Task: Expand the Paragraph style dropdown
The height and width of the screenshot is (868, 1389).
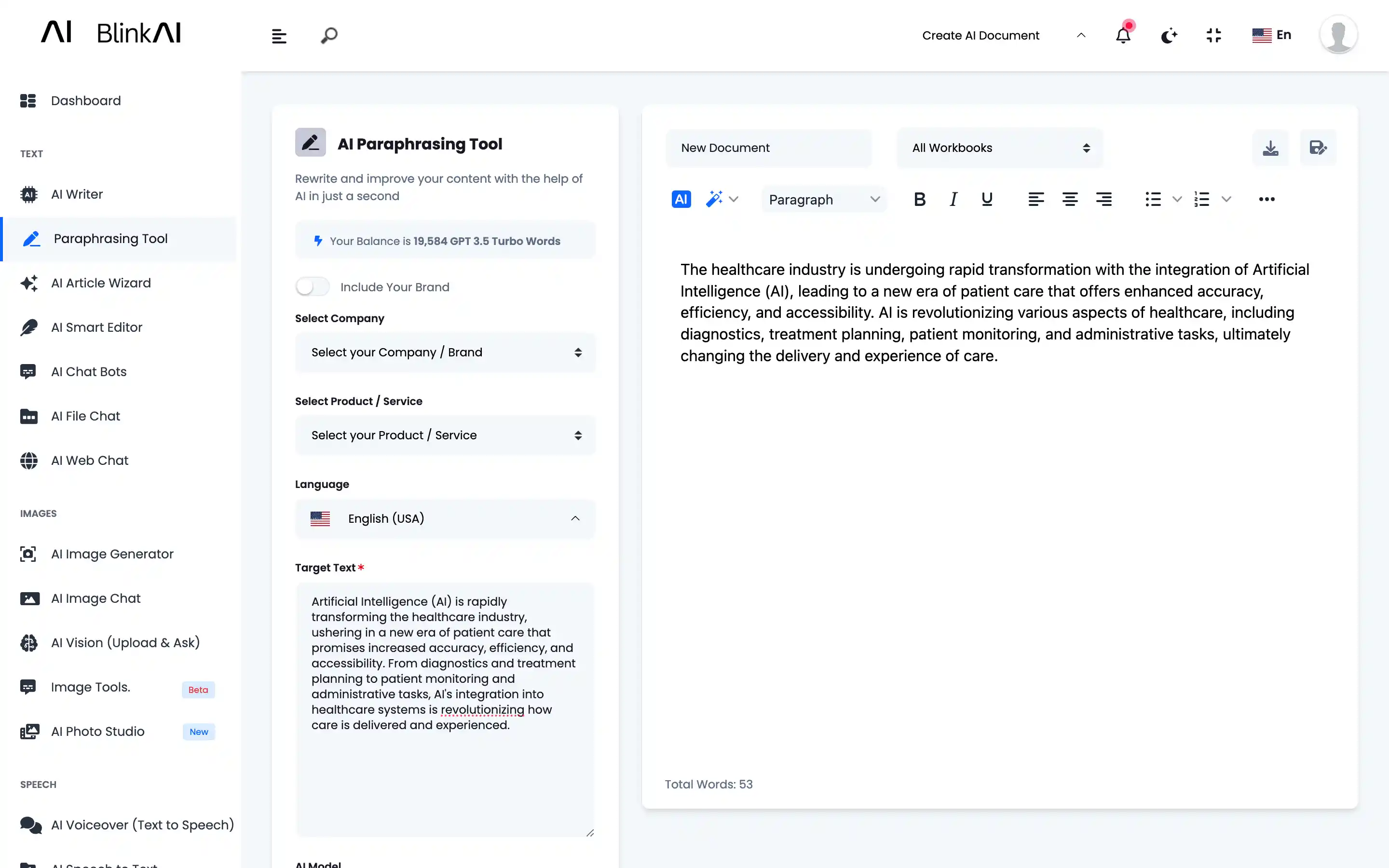Action: pos(824,200)
